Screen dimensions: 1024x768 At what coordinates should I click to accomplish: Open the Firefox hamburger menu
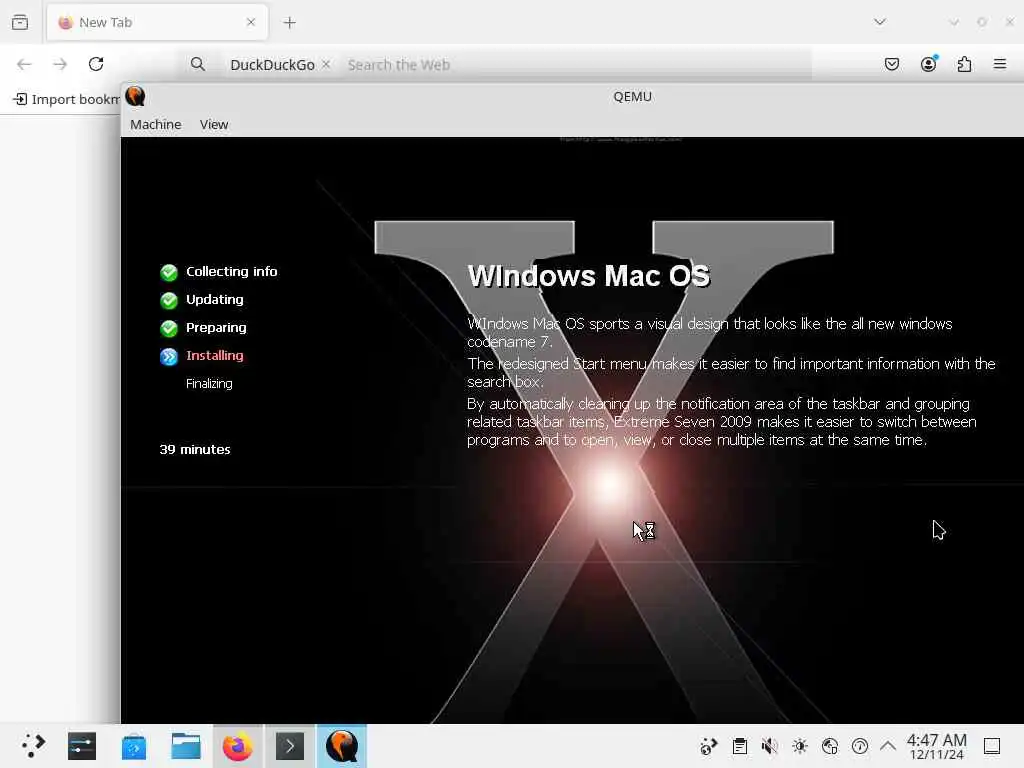1000,64
